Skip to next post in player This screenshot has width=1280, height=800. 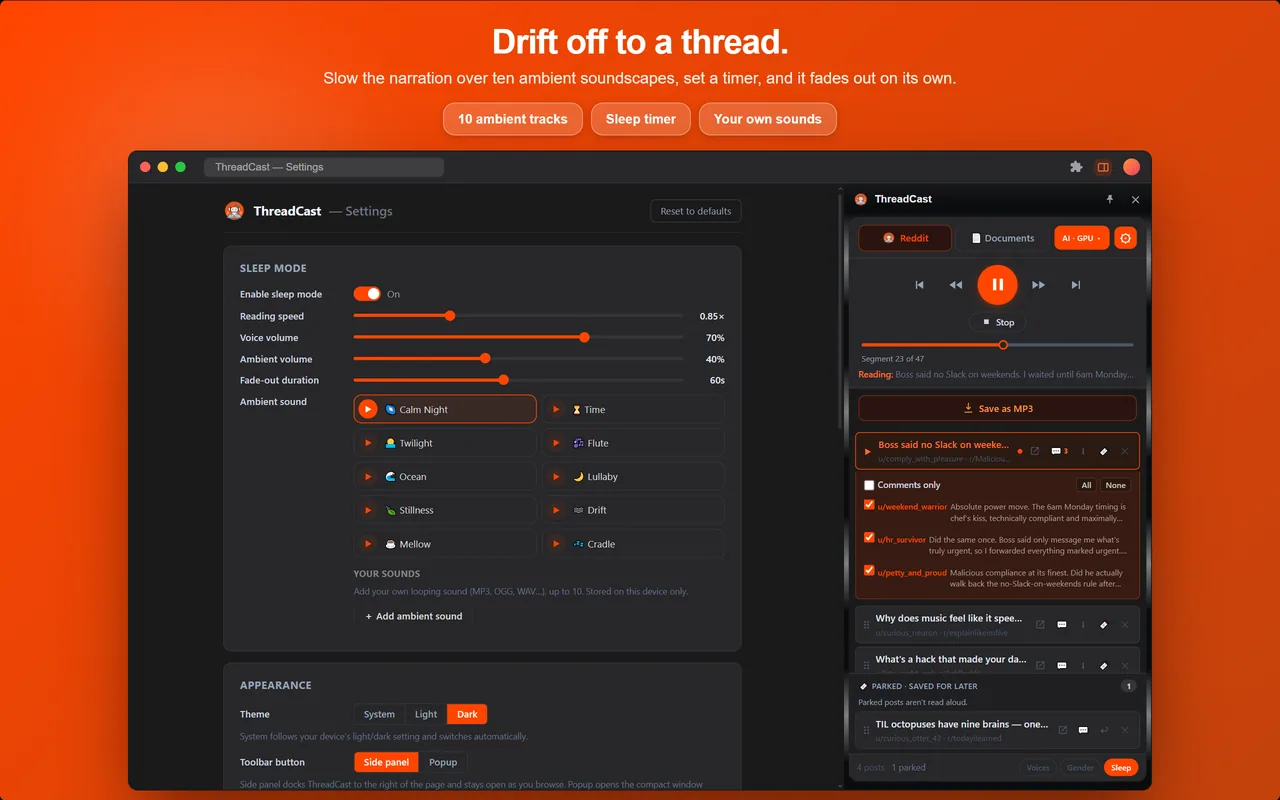1076,285
